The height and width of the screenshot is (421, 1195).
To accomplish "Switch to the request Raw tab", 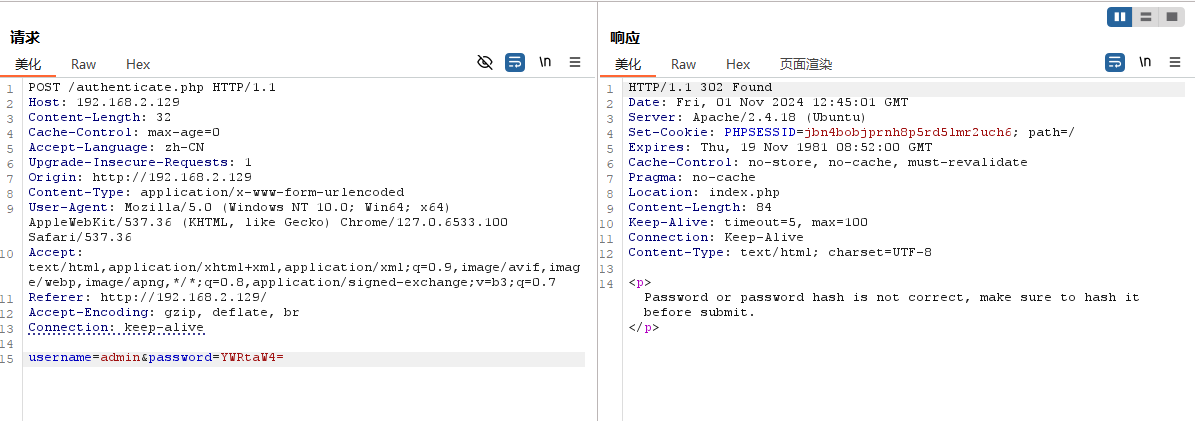I will [x=84, y=64].
